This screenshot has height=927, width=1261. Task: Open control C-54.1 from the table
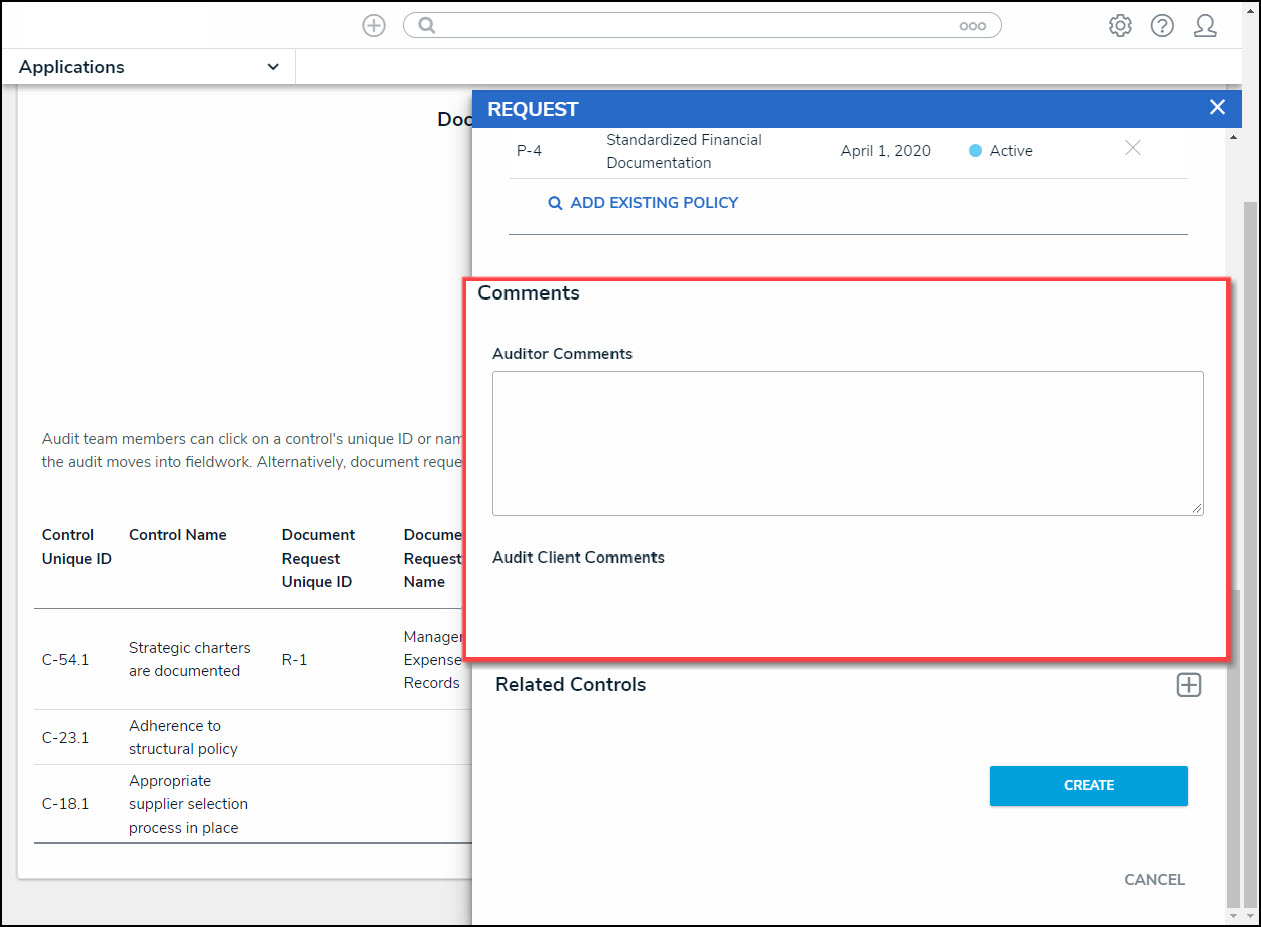pyautogui.click(x=65, y=660)
